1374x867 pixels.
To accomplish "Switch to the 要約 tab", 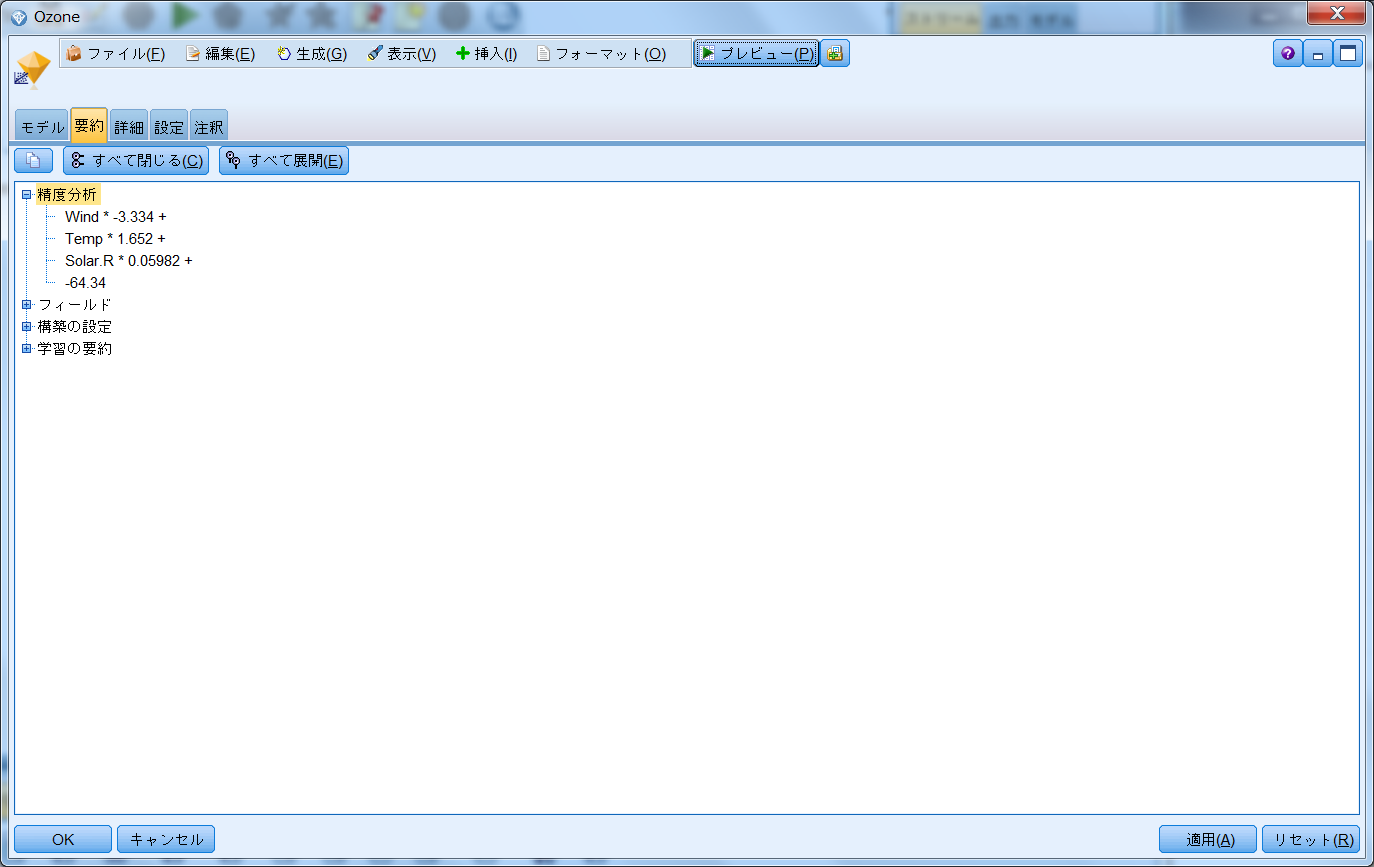I will pyautogui.click(x=89, y=126).
